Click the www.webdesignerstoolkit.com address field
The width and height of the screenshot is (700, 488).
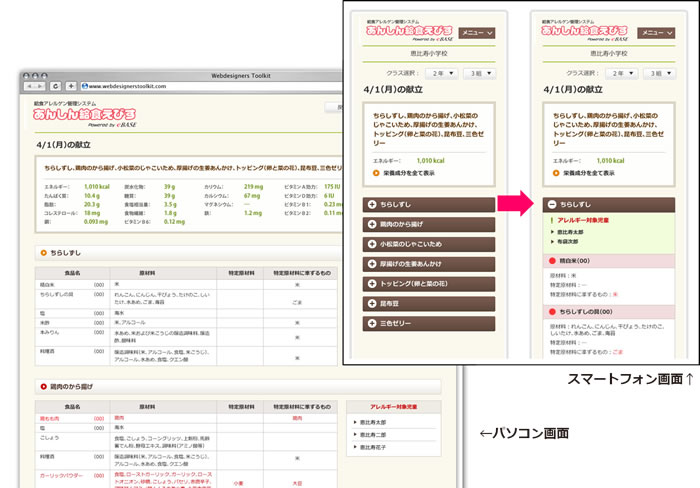click(x=211, y=86)
